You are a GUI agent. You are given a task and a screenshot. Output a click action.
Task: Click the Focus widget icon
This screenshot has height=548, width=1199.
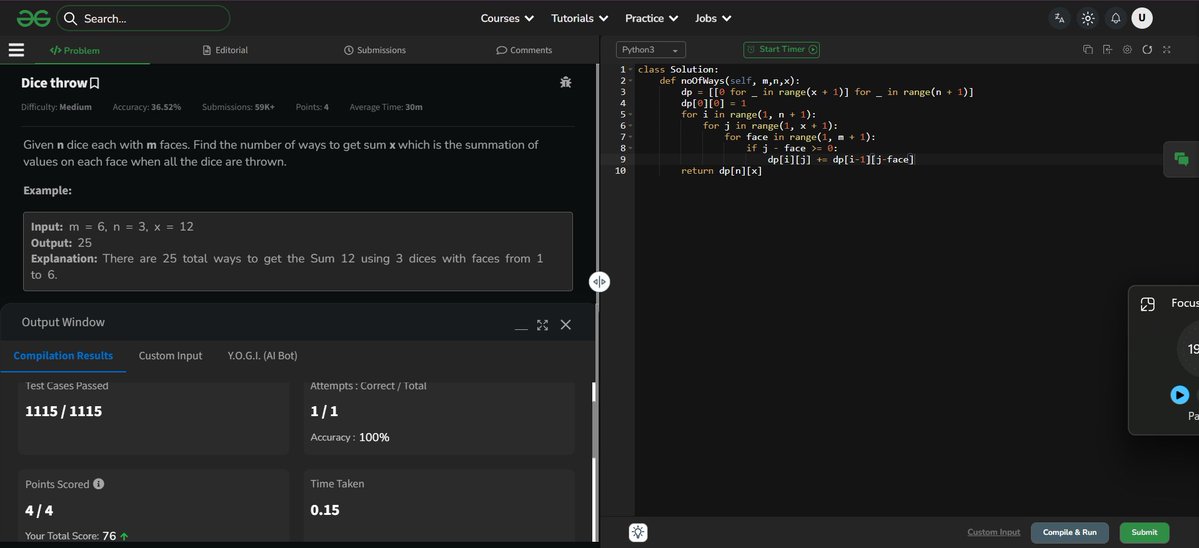(1147, 304)
